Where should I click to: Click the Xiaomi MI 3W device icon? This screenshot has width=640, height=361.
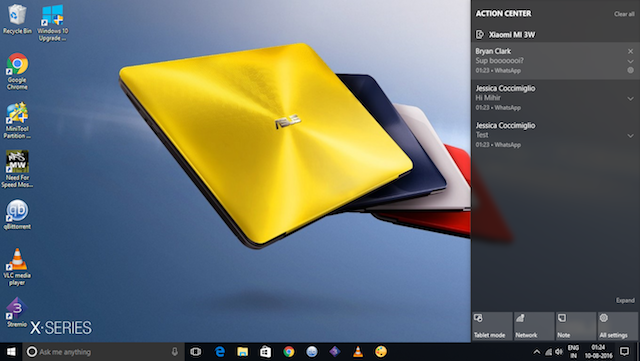tap(480, 35)
